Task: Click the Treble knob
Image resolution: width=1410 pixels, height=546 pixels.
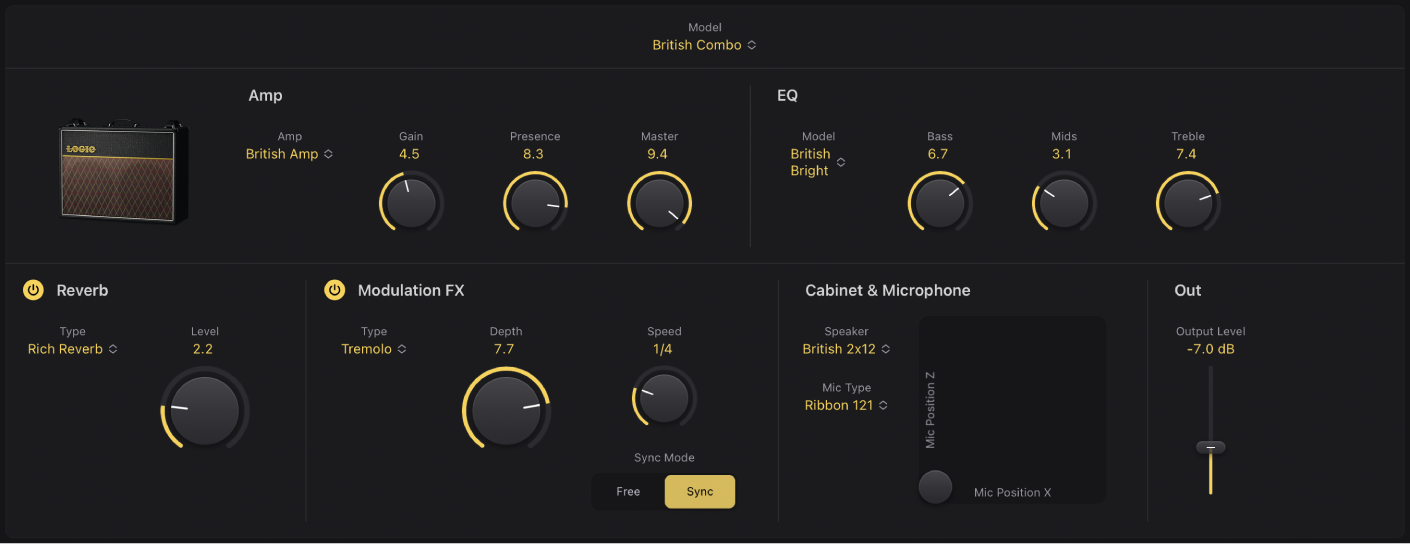Action: [1188, 203]
